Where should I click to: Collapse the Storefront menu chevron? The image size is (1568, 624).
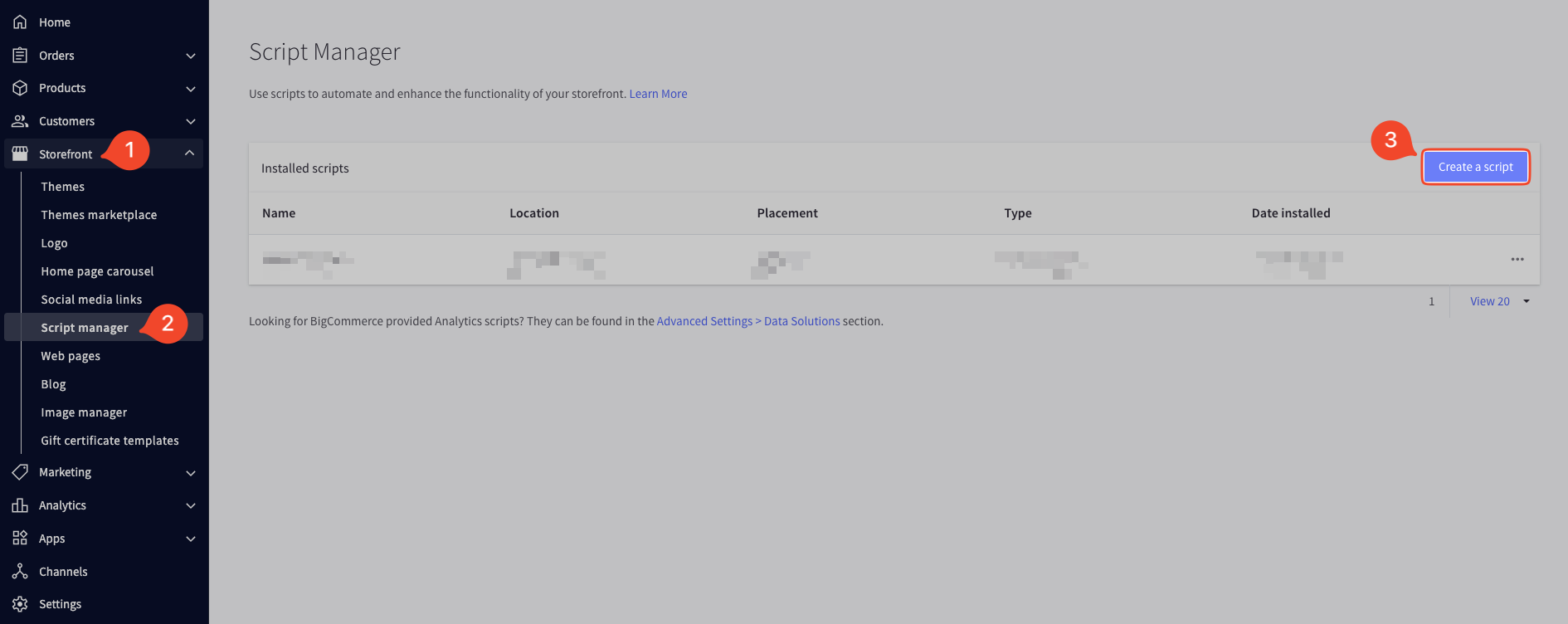coord(189,153)
